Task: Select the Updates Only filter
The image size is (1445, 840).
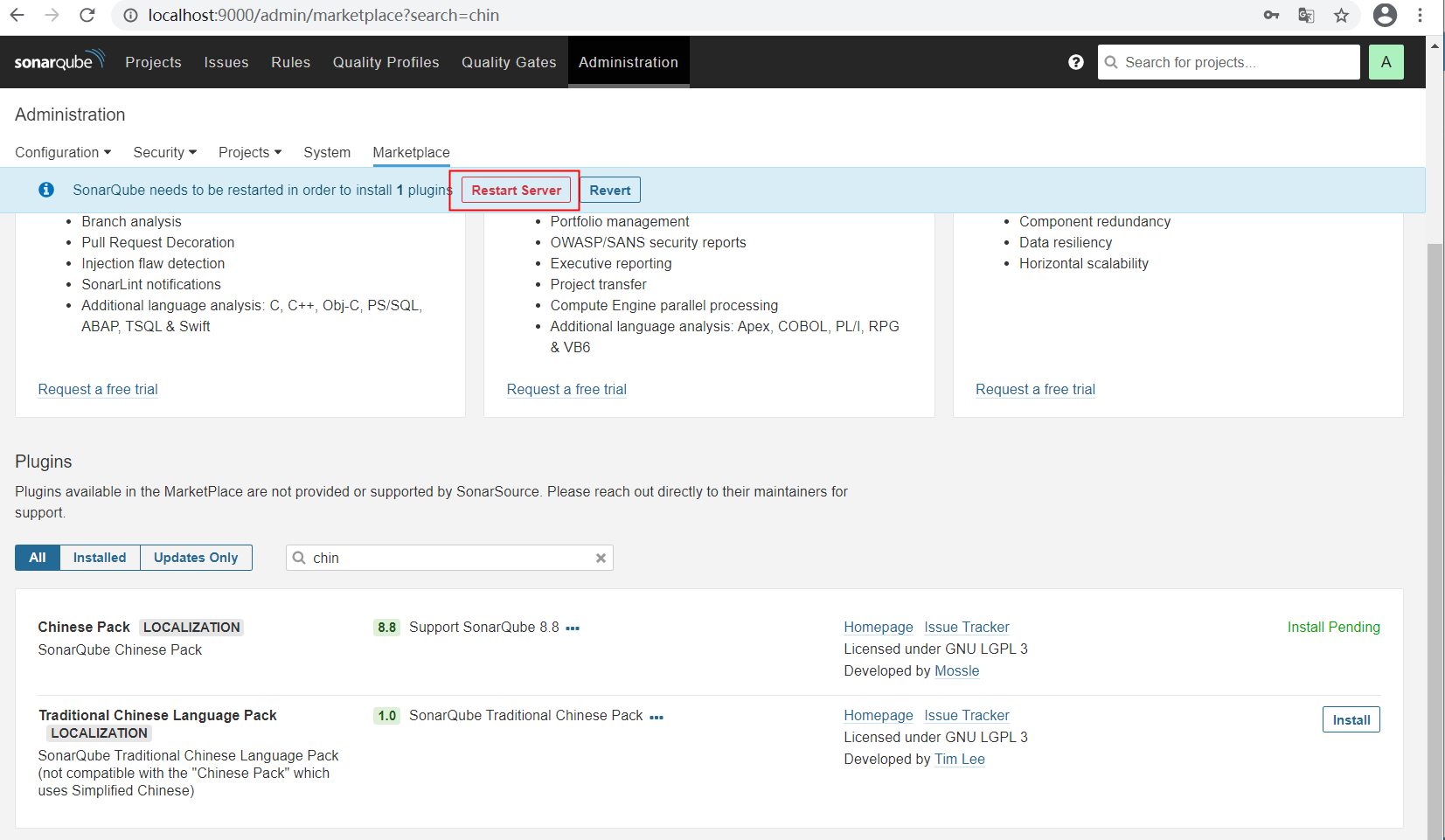Action: [196, 558]
